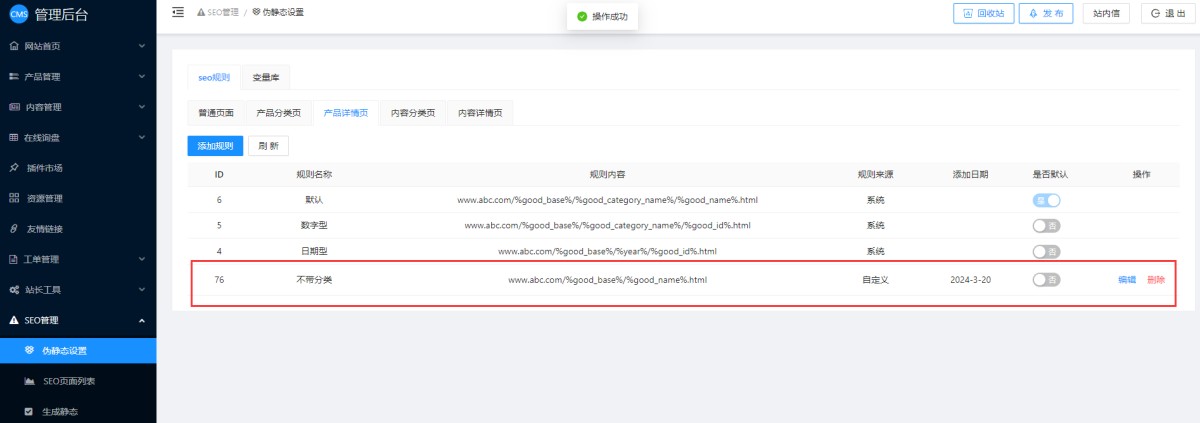Image resolution: width=1200 pixels, height=423 pixels.
Task: Click 删除 for rule 76
Action: coord(1156,280)
